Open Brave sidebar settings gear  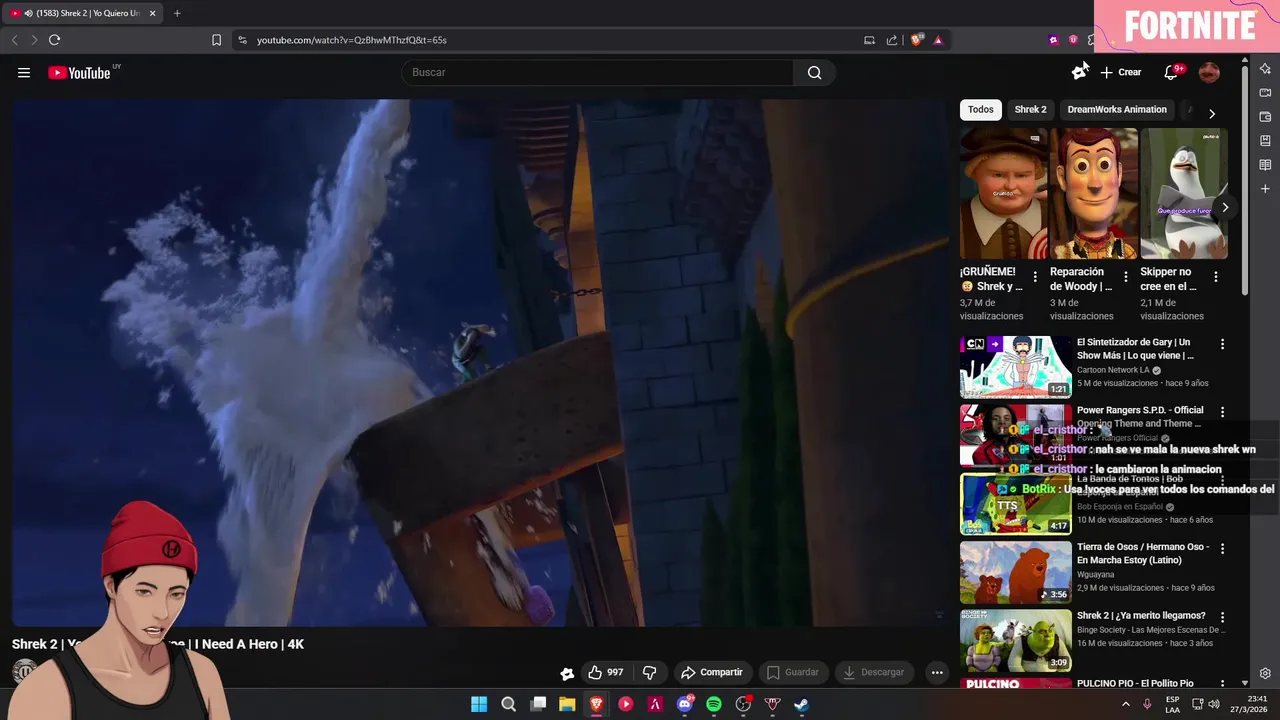coord(1265,674)
